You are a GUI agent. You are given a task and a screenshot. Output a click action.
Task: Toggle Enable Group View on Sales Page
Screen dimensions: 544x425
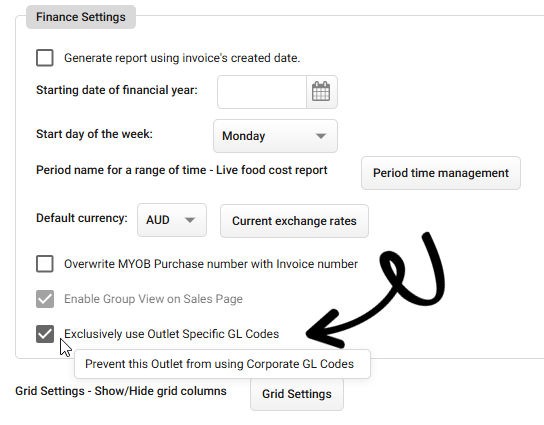45,299
